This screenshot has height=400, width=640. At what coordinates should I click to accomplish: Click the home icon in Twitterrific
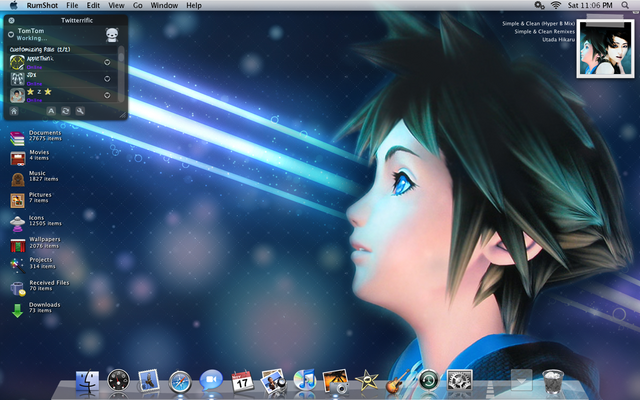(x=14, y=111)
